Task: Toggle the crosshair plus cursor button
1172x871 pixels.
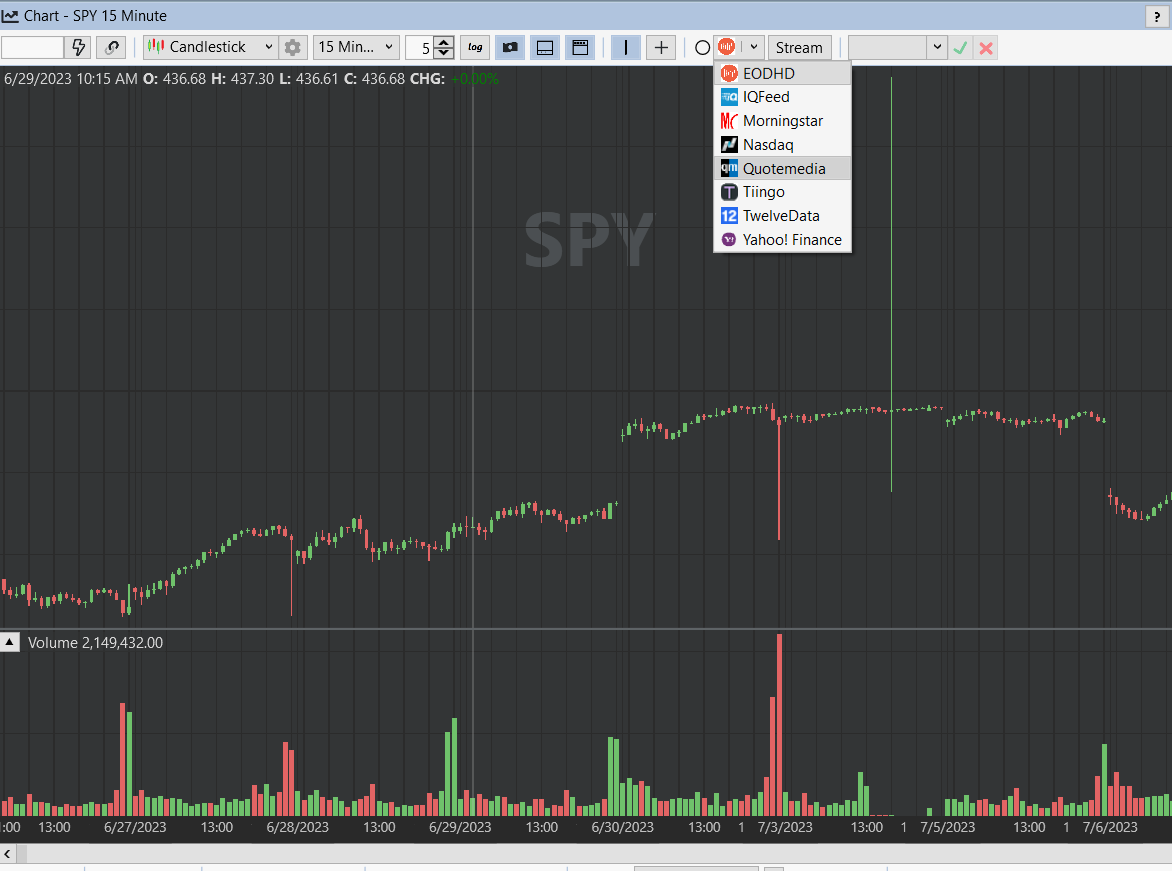Action: point(661,48)
